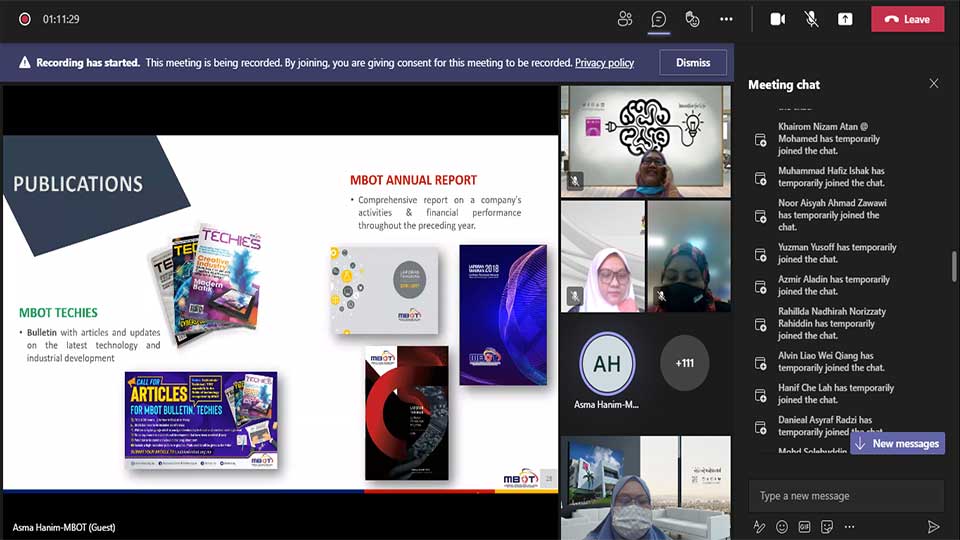Toggle the camera on or off

coord(778,19)
